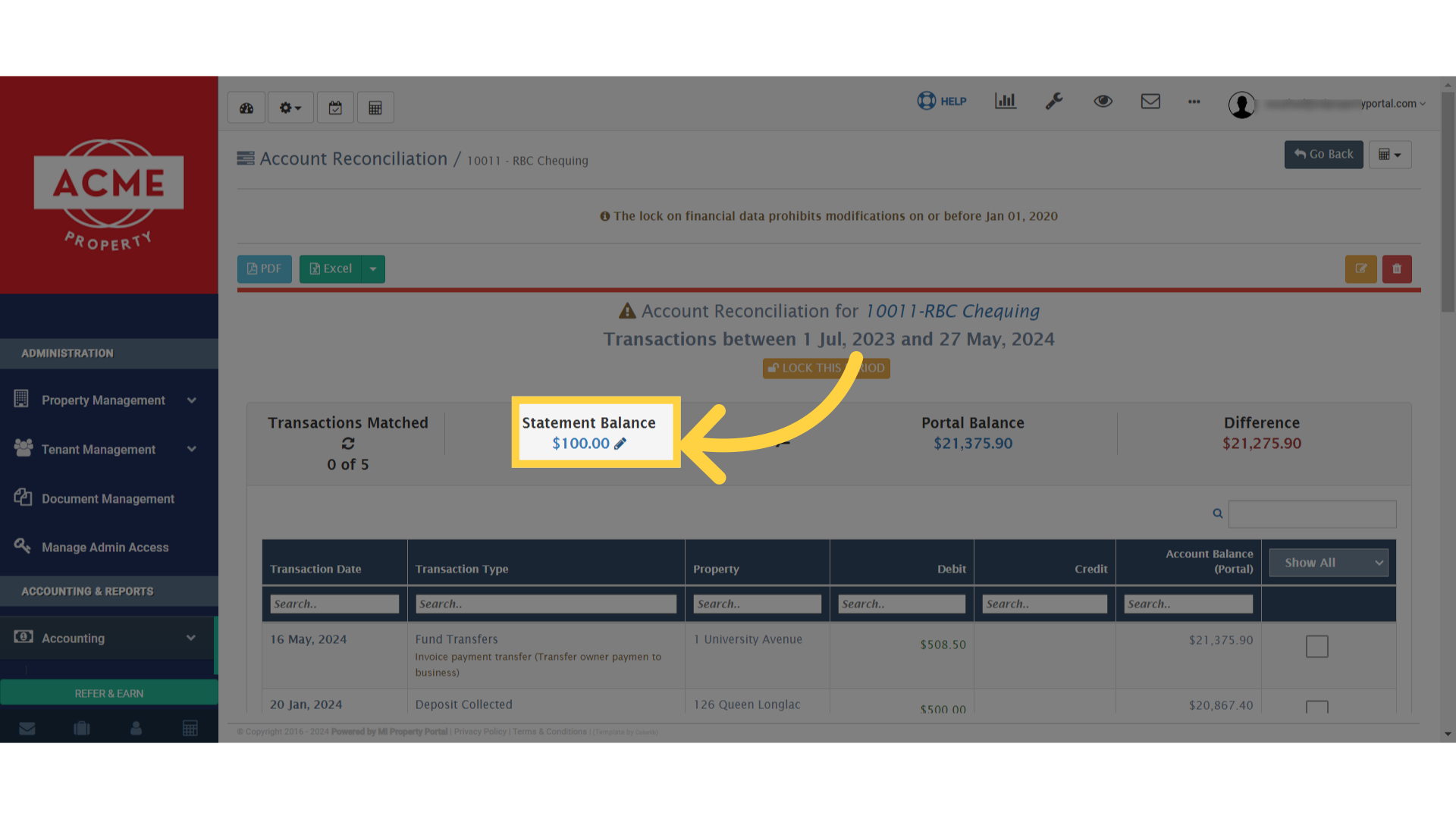
Task: Open the Show All filter dropdown
Action: (x=1329, y=563)
